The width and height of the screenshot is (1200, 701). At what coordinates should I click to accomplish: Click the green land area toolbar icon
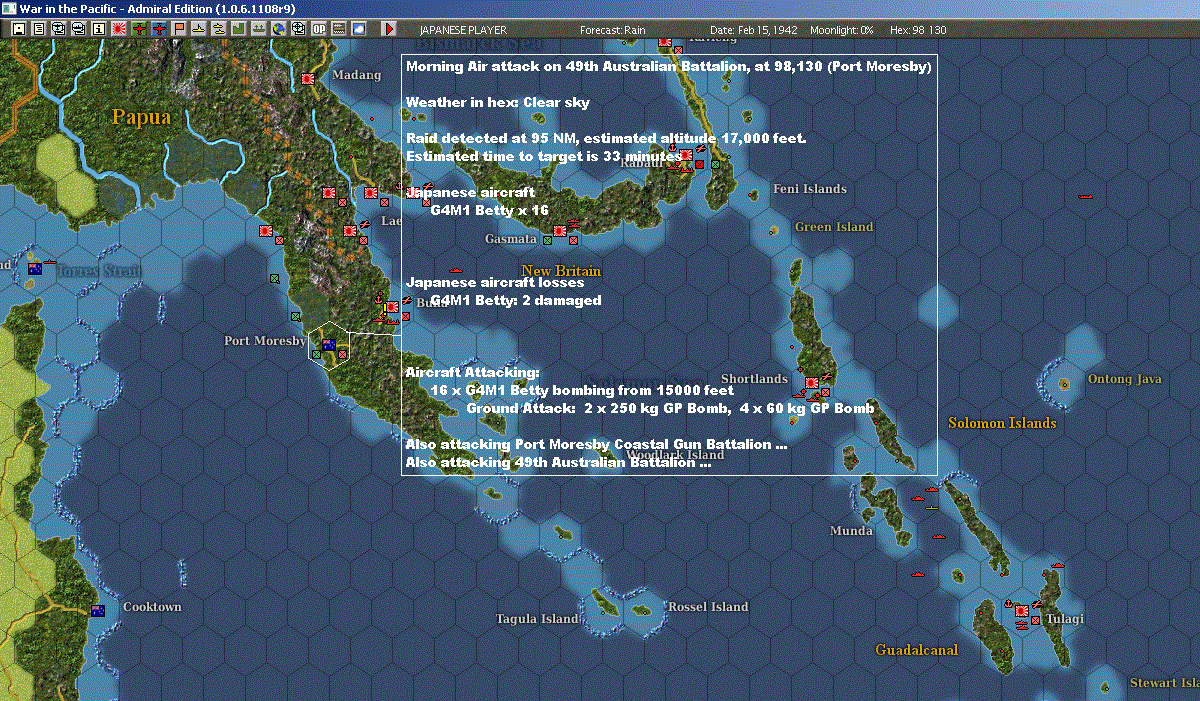(x=239, y=30)
